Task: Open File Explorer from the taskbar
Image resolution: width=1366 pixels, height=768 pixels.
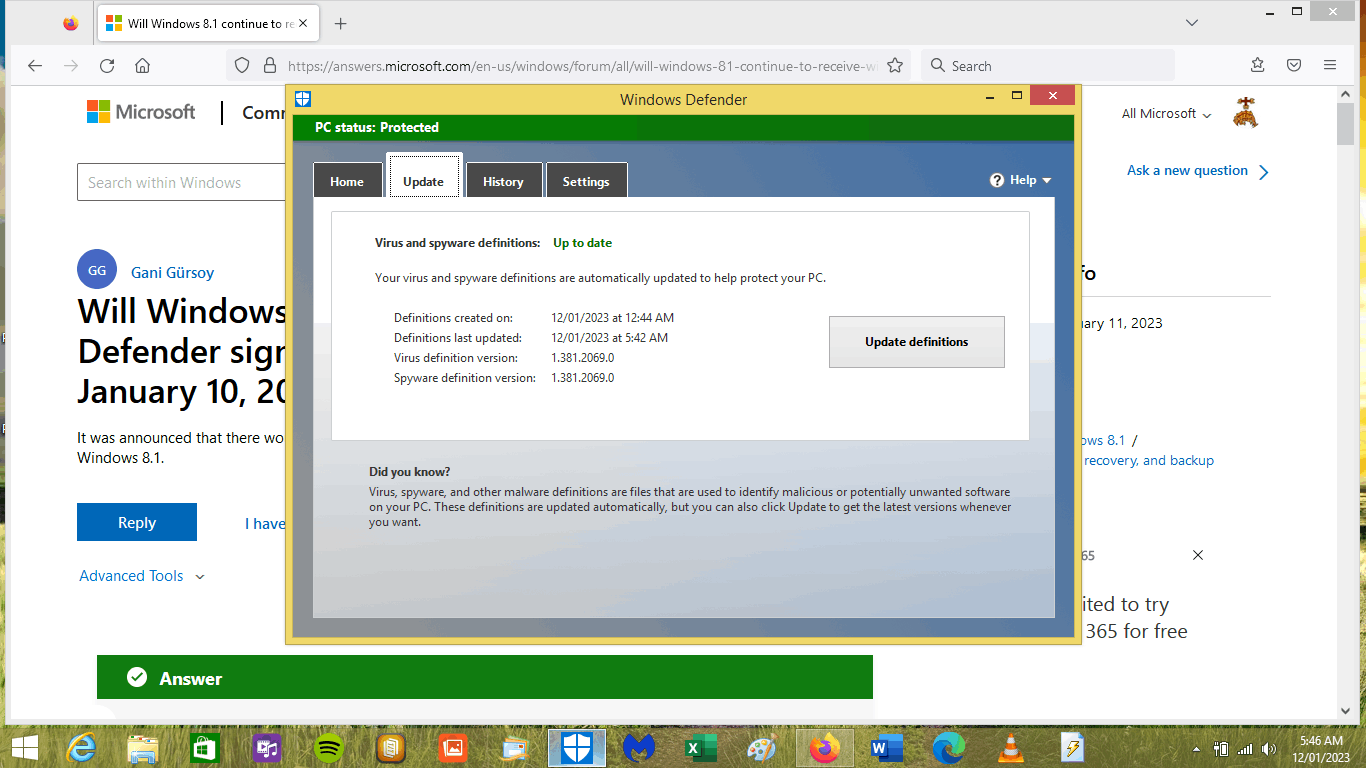Action: tap(143, 747)
